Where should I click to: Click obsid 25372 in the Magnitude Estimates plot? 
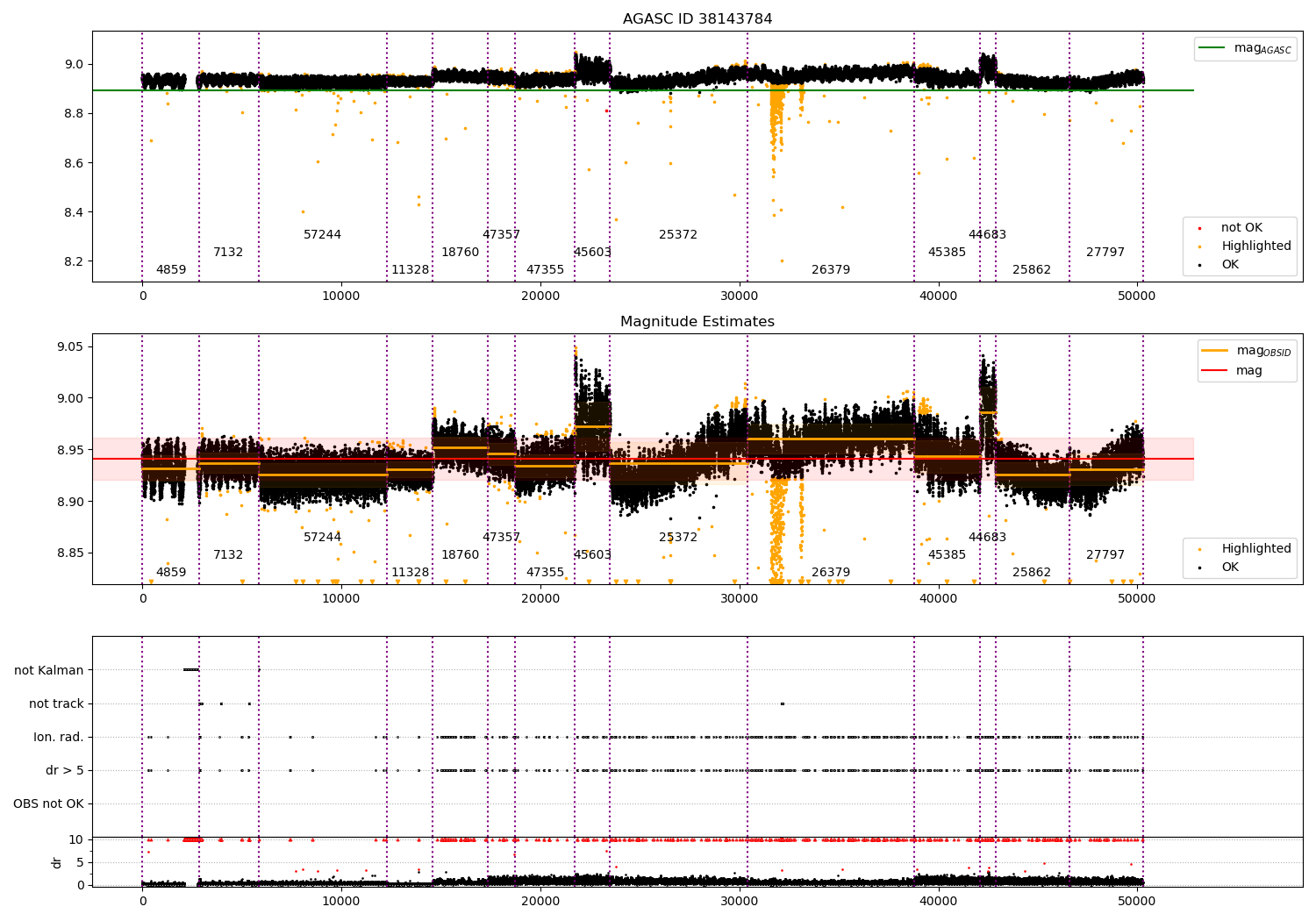point(678,538)
